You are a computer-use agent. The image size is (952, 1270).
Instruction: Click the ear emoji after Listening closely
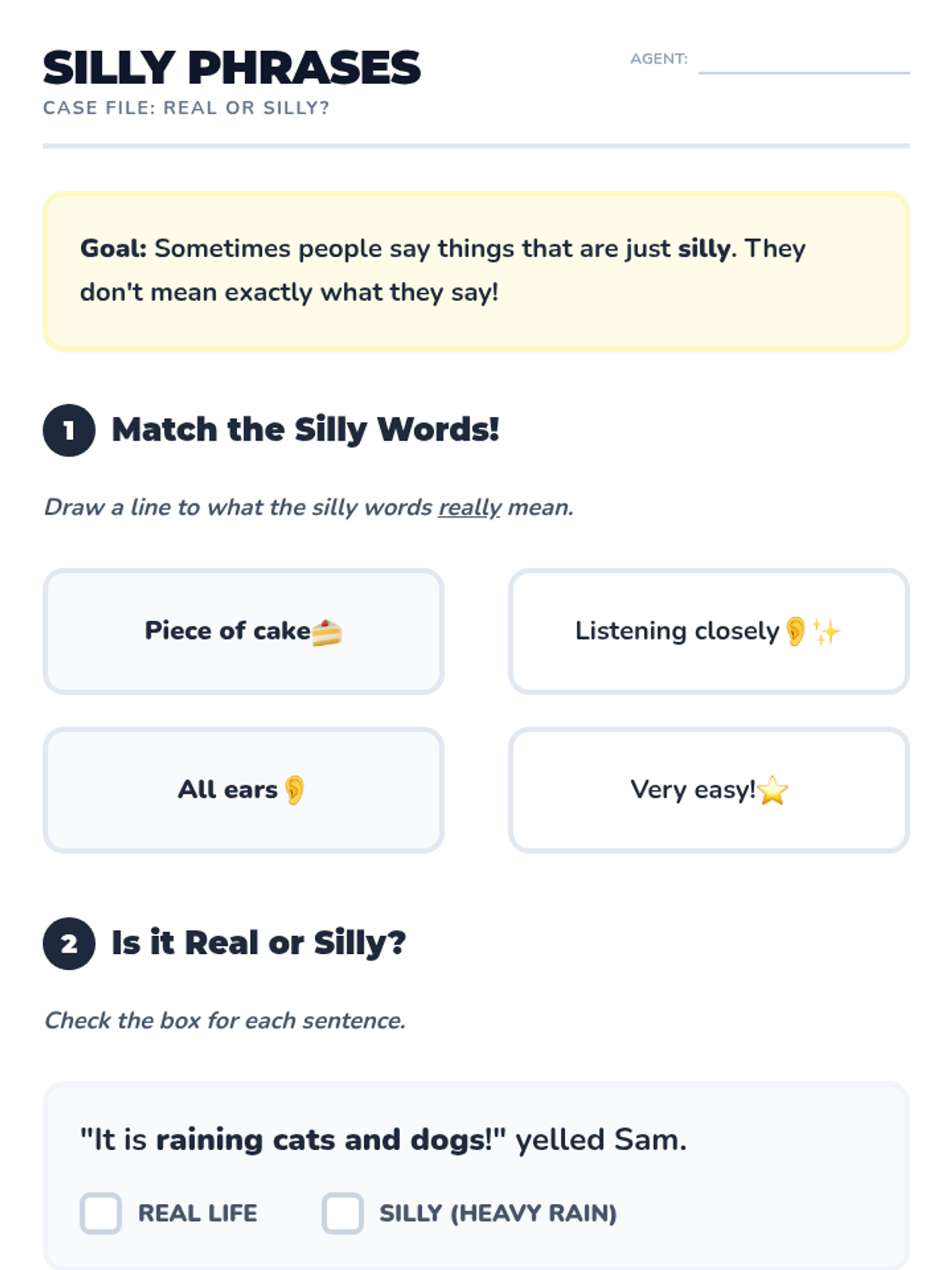tap(796, 632)
